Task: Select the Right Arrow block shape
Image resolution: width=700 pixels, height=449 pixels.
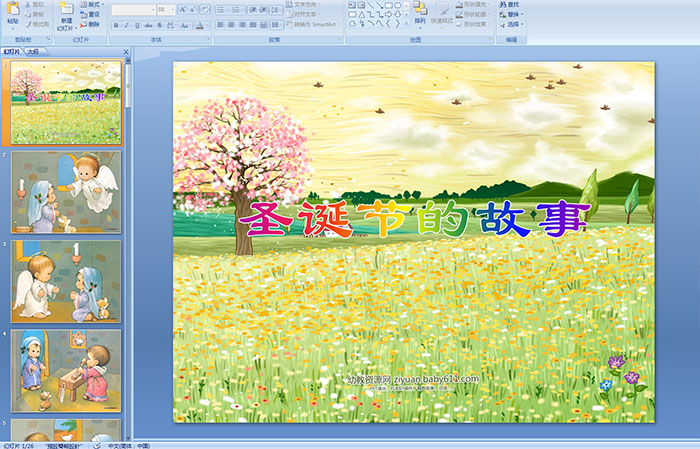Action: click(388, 14)
